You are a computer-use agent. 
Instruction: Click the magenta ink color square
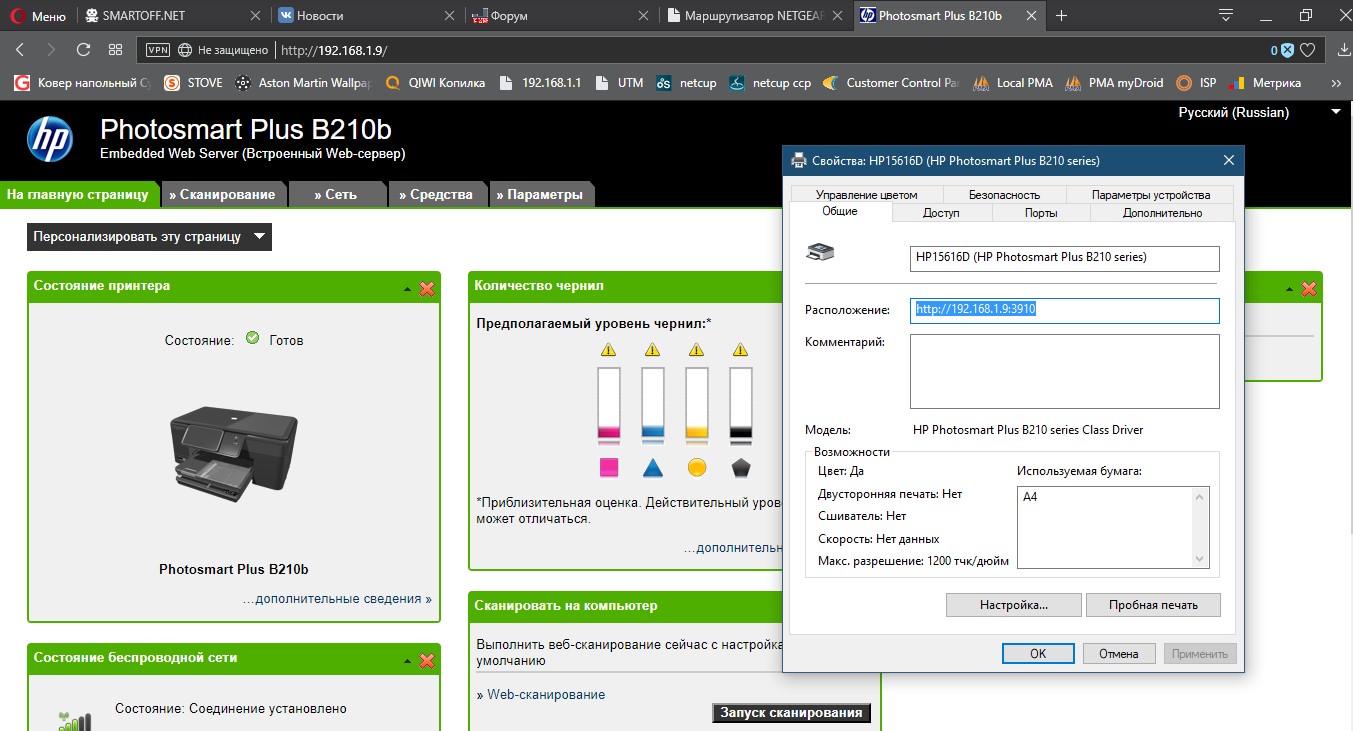[608, 467]
